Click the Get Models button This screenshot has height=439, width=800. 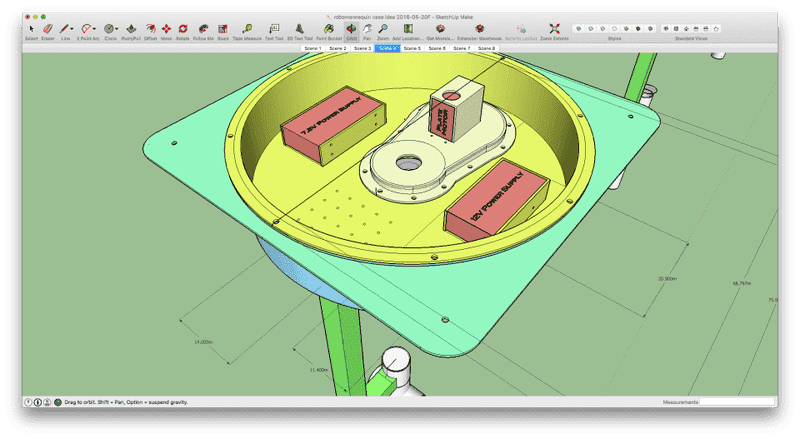440,29
